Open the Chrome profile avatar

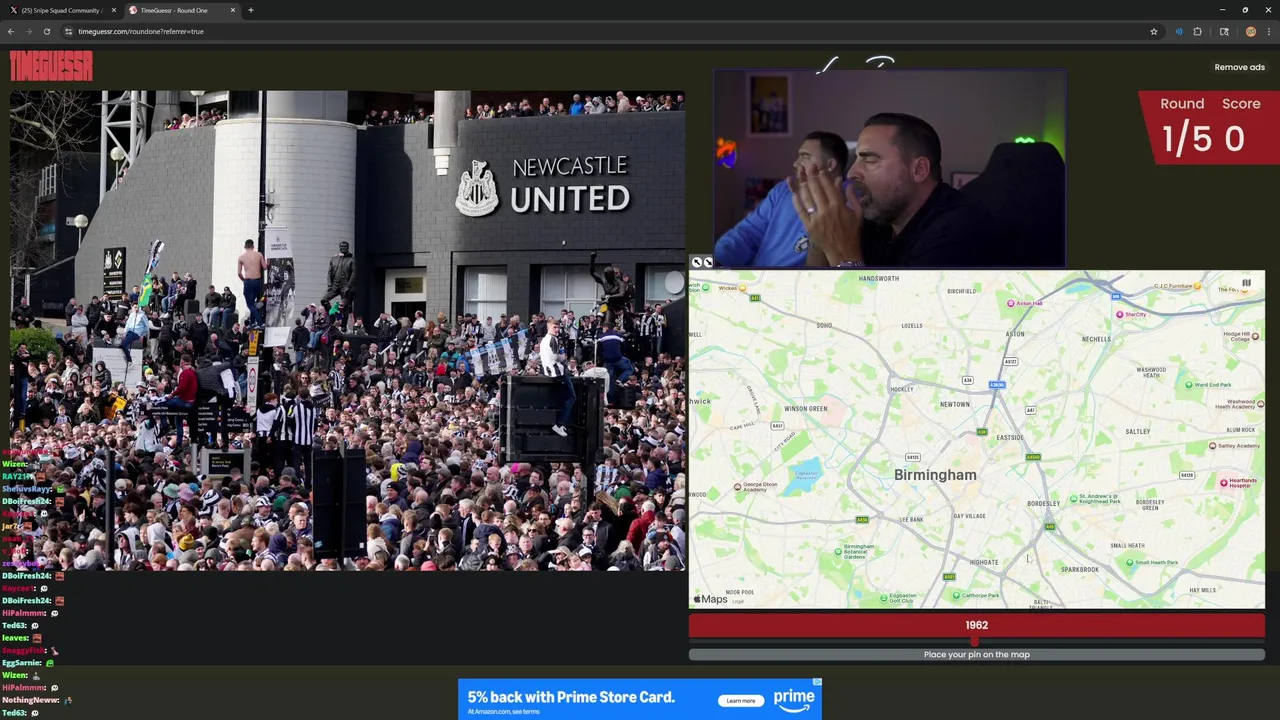(x=1250, y=31)
